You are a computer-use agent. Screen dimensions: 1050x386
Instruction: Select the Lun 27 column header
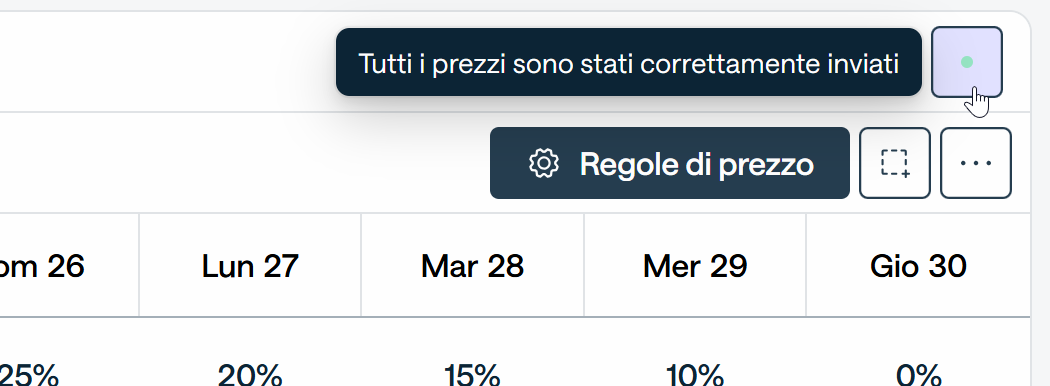tap(250, 266)
